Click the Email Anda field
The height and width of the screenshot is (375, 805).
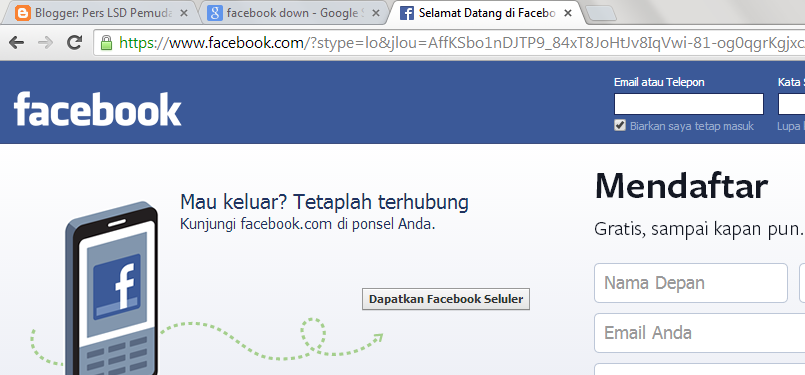point(700,333)
